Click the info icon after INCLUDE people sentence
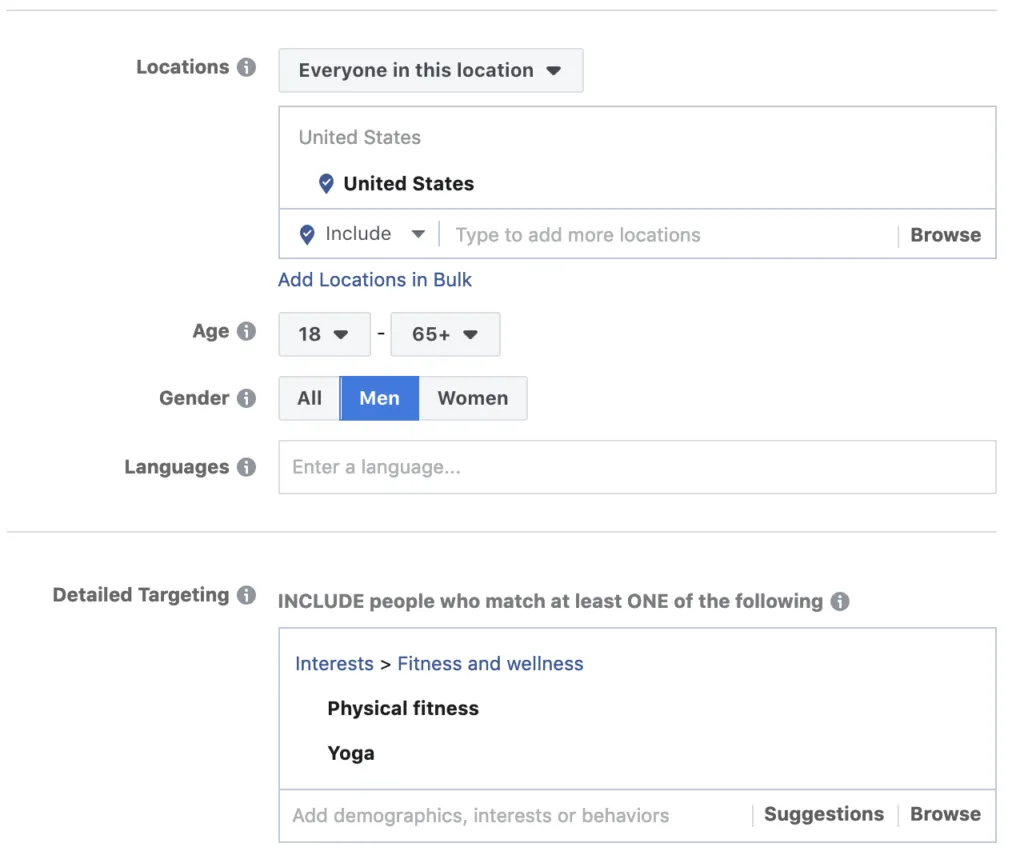Viewport: 1024px width, 867px height. (x=840, y=601)
